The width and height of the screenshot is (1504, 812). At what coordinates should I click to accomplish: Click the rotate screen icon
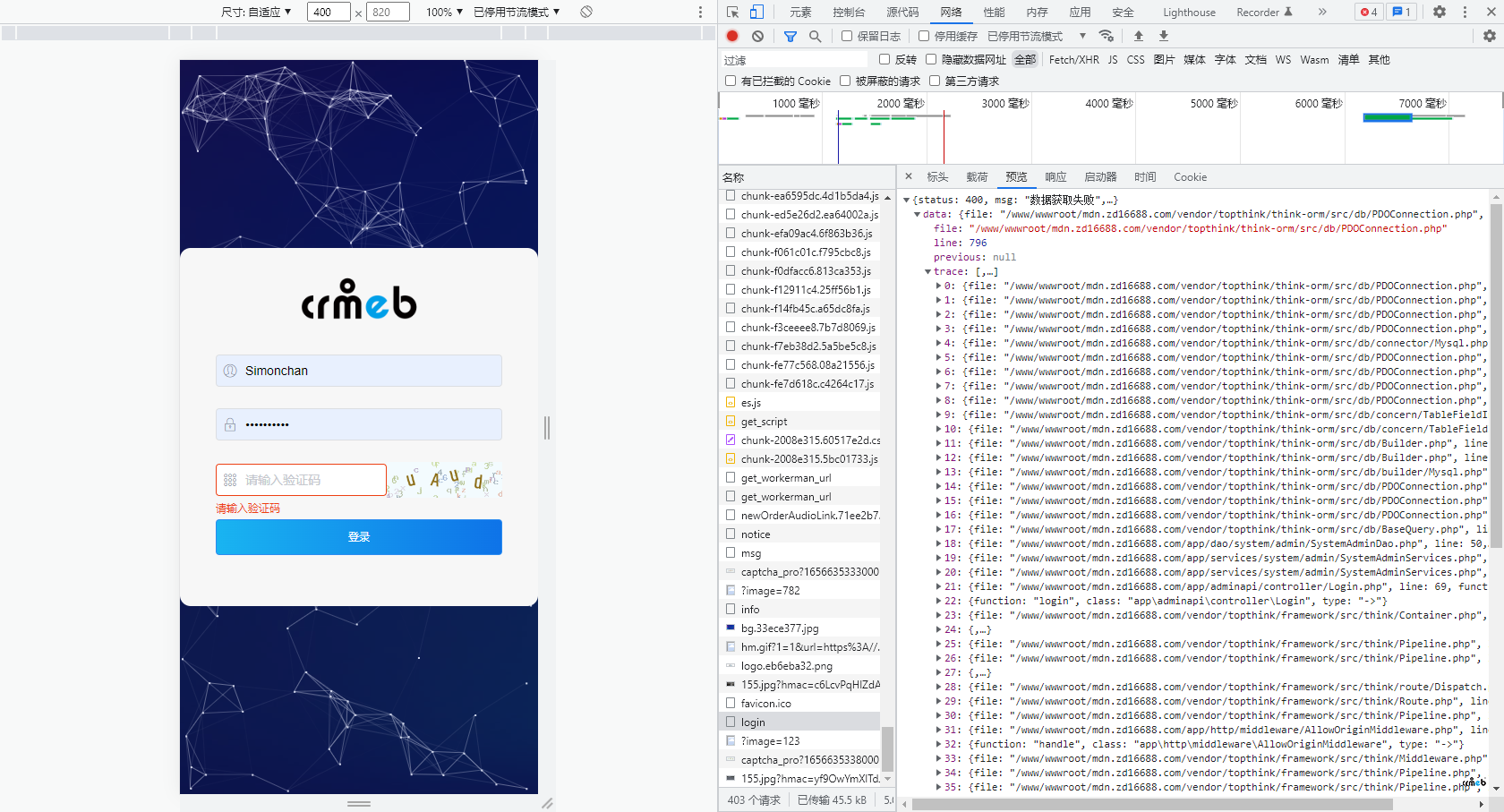point(586,12)
